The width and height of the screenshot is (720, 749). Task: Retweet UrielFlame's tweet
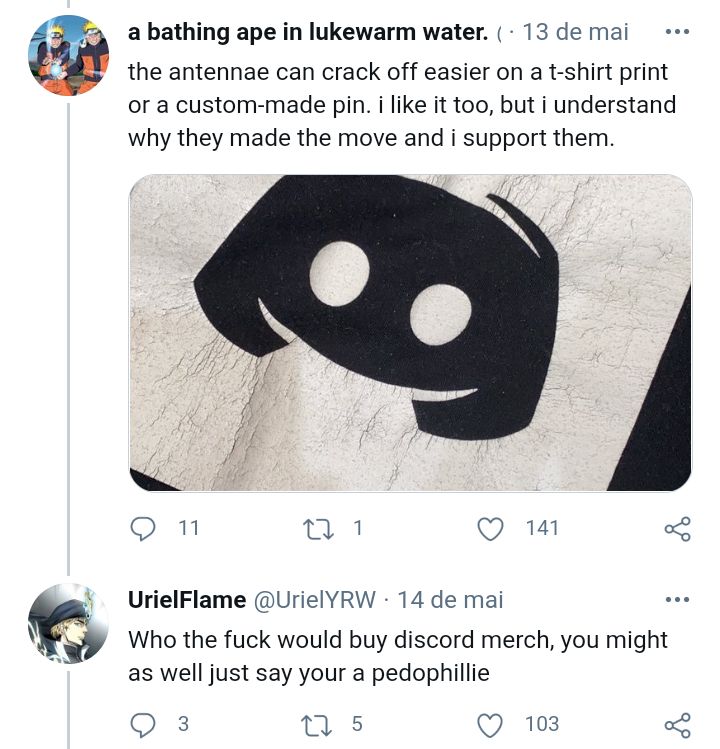click(318, 724)
